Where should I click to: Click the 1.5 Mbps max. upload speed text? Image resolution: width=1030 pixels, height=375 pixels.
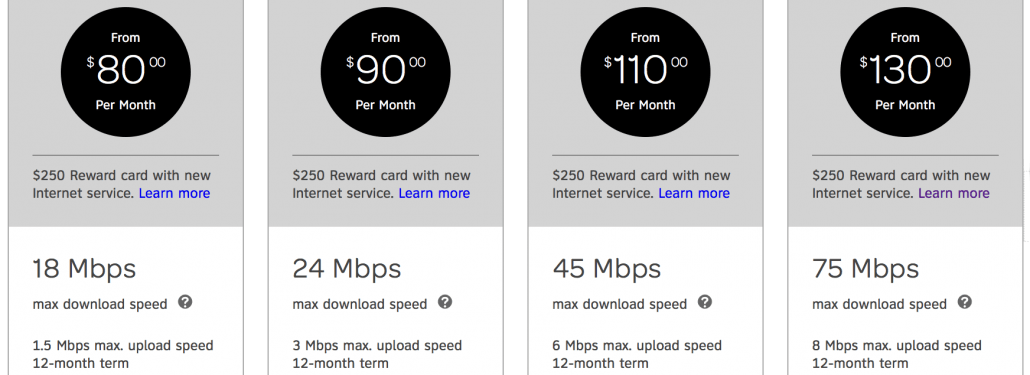(123, 345)
